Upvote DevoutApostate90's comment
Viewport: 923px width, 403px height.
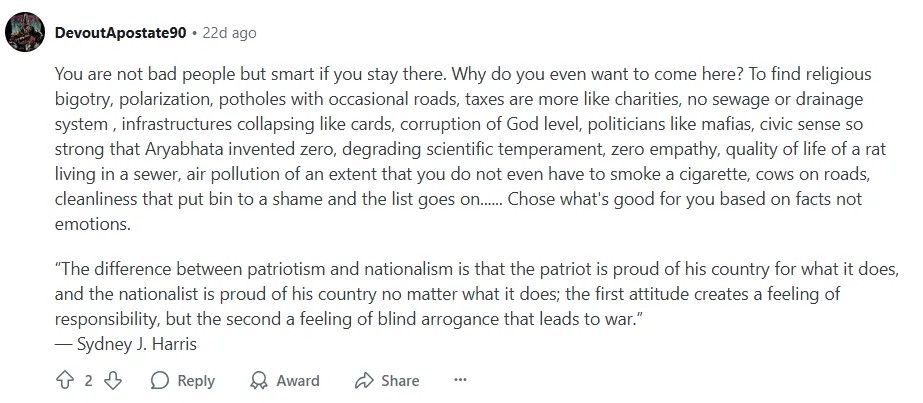click(x=67, y=380)
